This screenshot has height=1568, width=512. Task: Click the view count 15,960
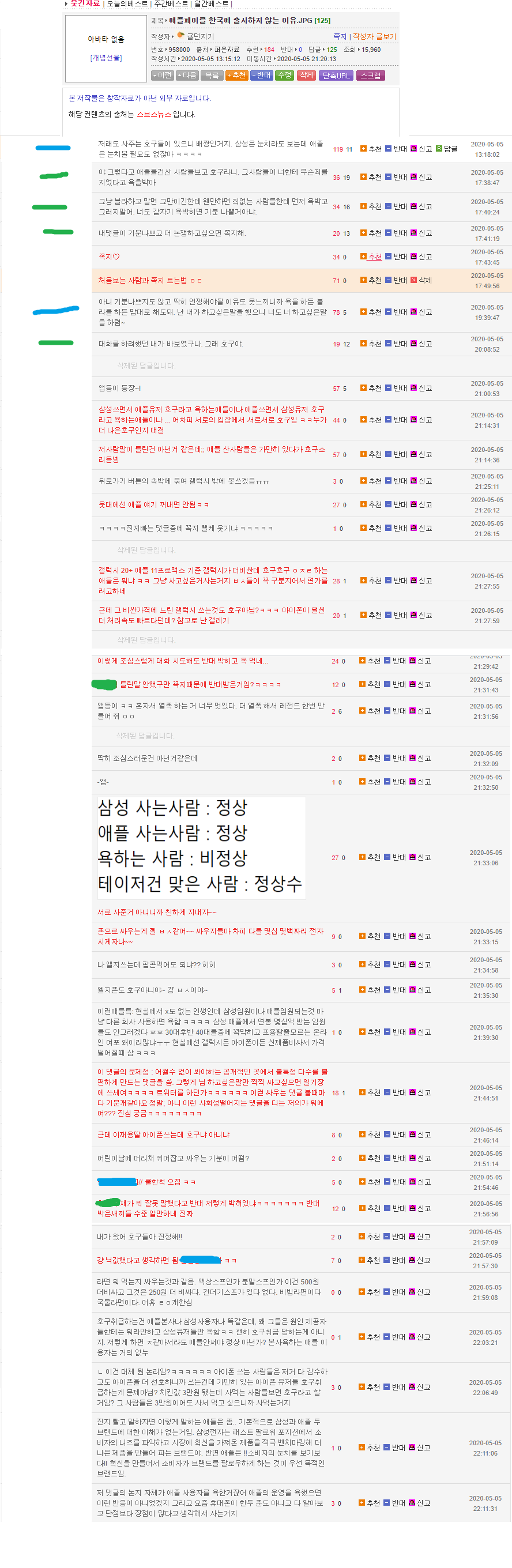coord(371,50)
